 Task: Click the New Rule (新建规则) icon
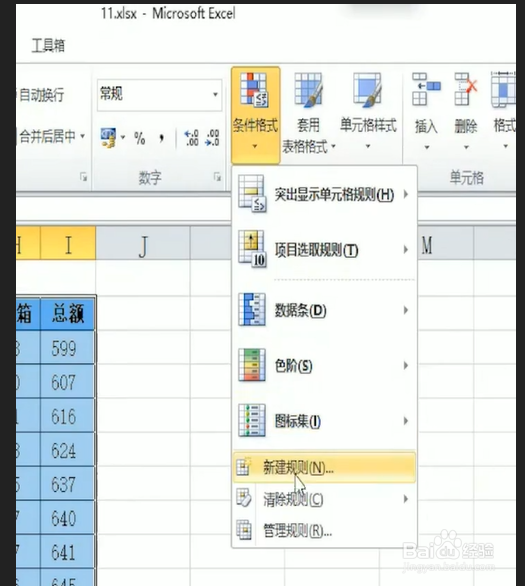tap(244, 467)
